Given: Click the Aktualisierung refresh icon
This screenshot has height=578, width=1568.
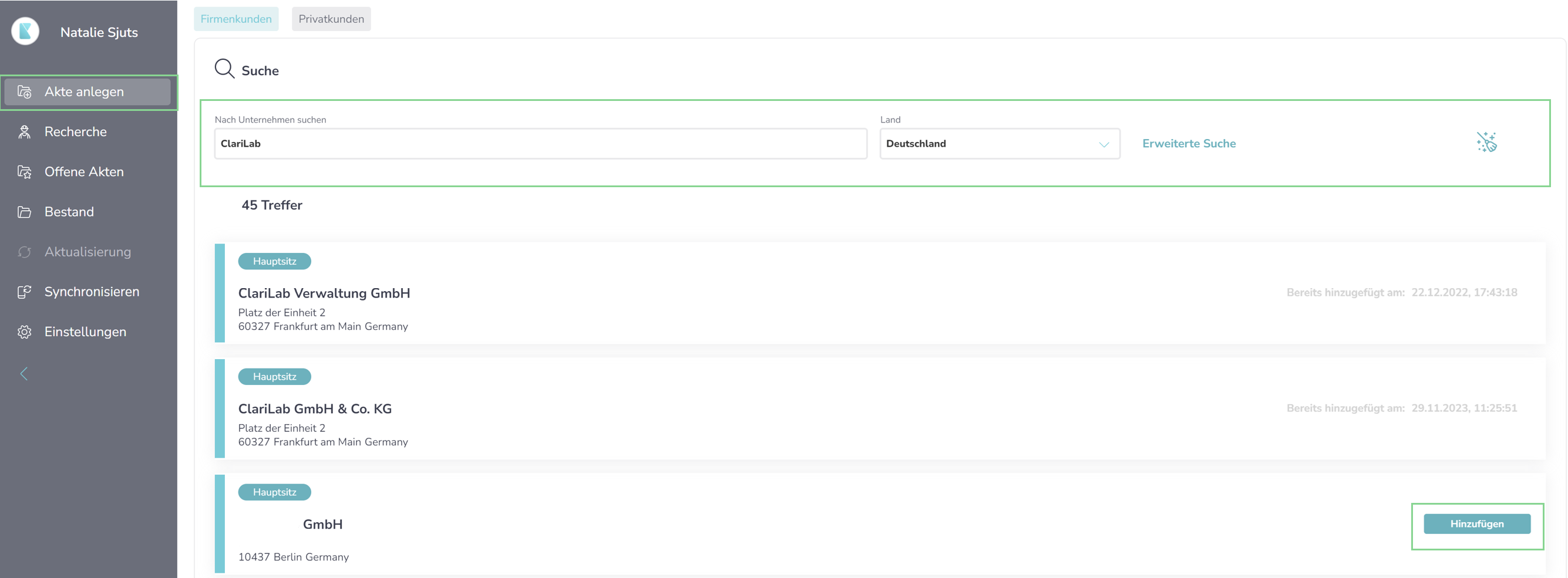Looking at the screenshot, I should pos(24,252).
